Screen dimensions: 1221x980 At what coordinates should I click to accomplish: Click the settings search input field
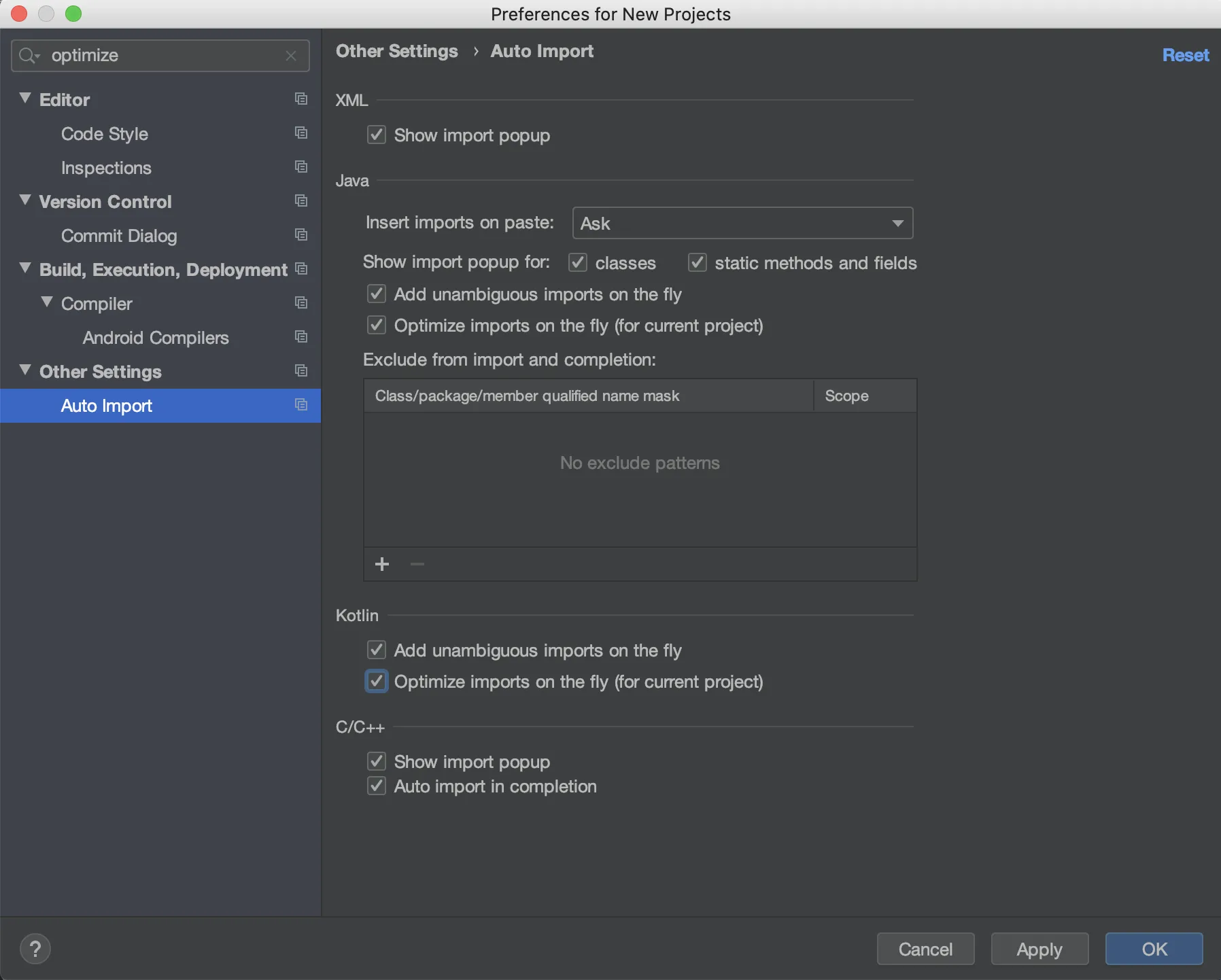coord(163,56)
